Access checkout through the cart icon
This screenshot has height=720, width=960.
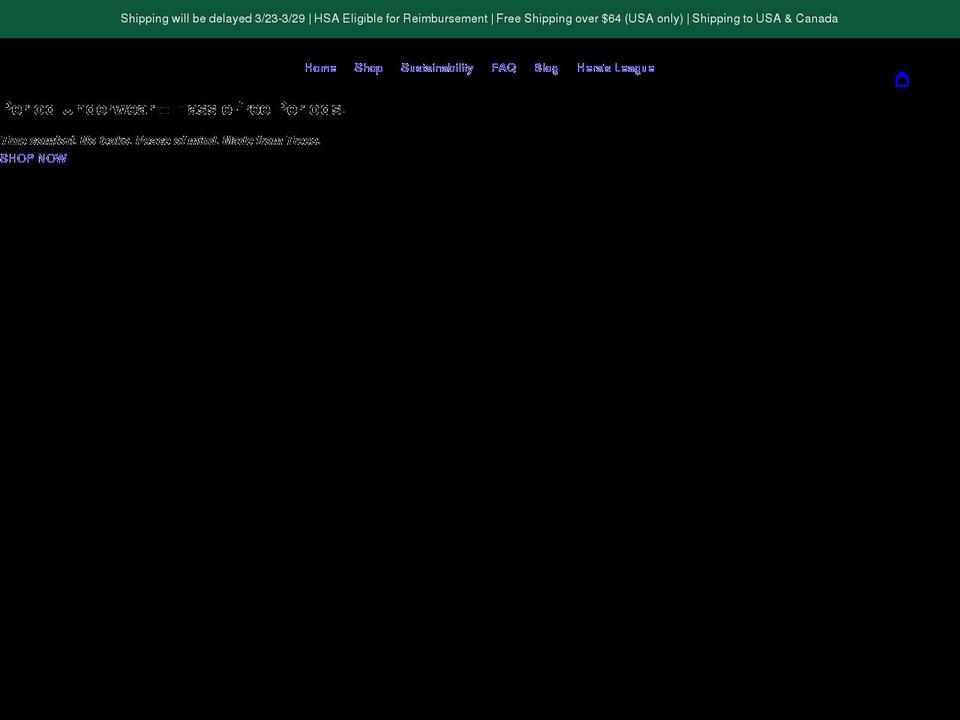(x=902, y=80)
